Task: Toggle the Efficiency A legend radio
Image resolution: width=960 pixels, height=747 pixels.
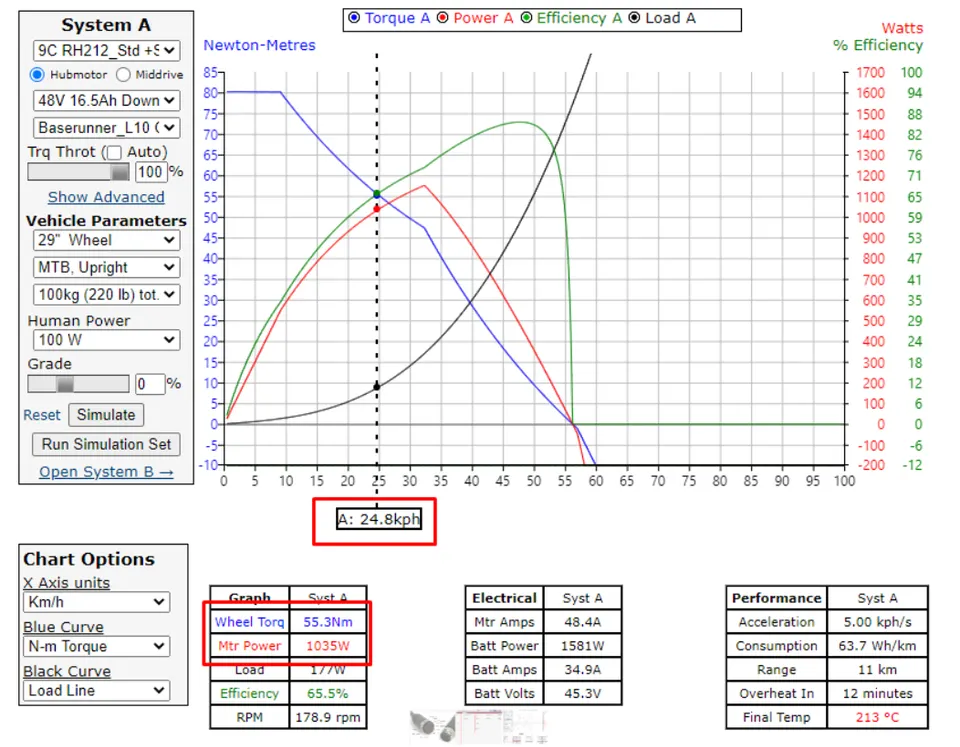Action: click(x=526, y=17)
